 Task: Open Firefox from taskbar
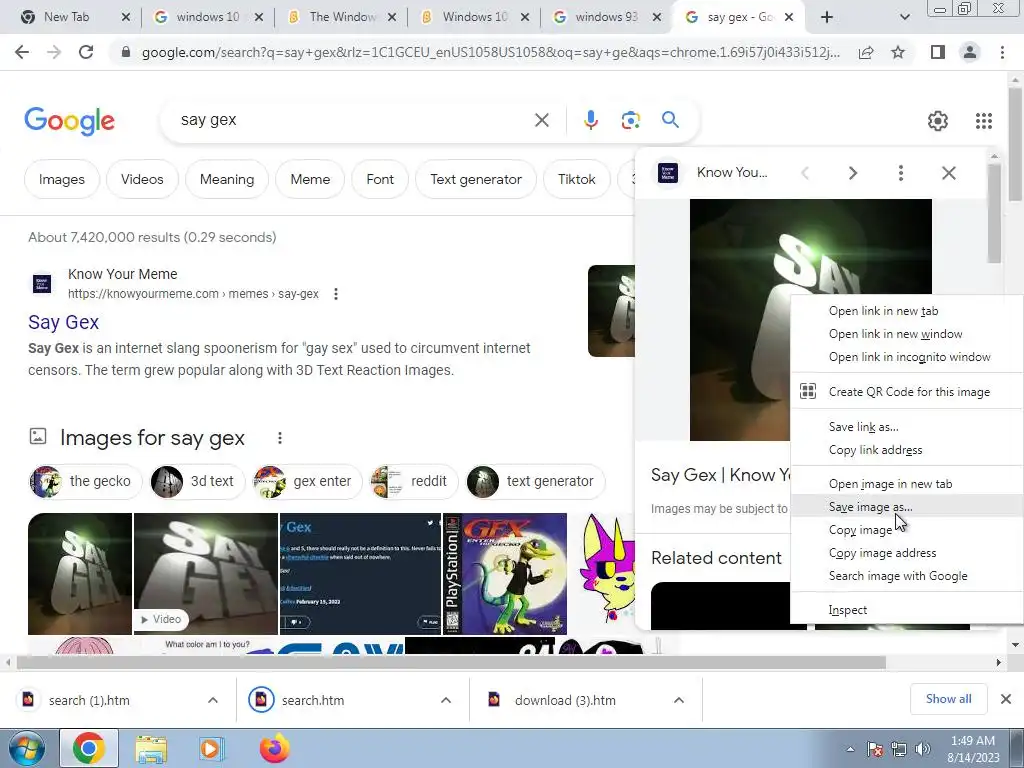pos(274,749)
